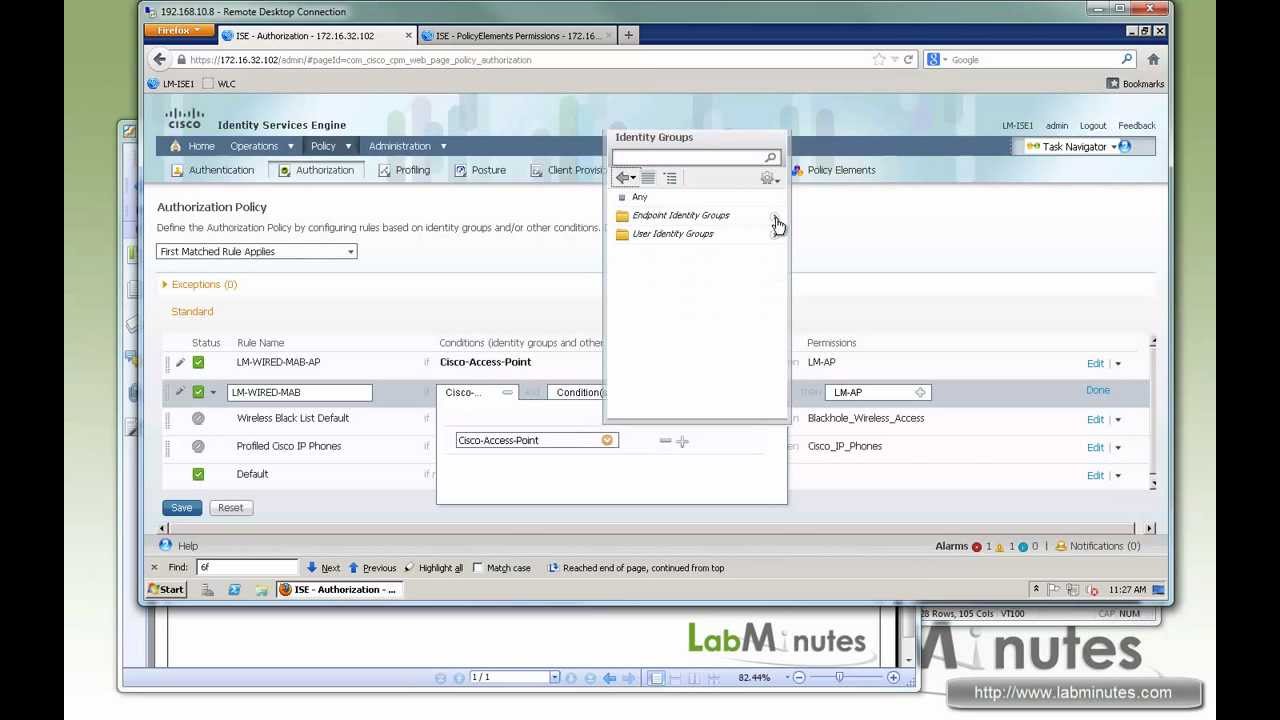Open Edit dropdown arrow for Blackhole_Wireless_Access row
The image size is (1280, 720).
(1118, 420)
